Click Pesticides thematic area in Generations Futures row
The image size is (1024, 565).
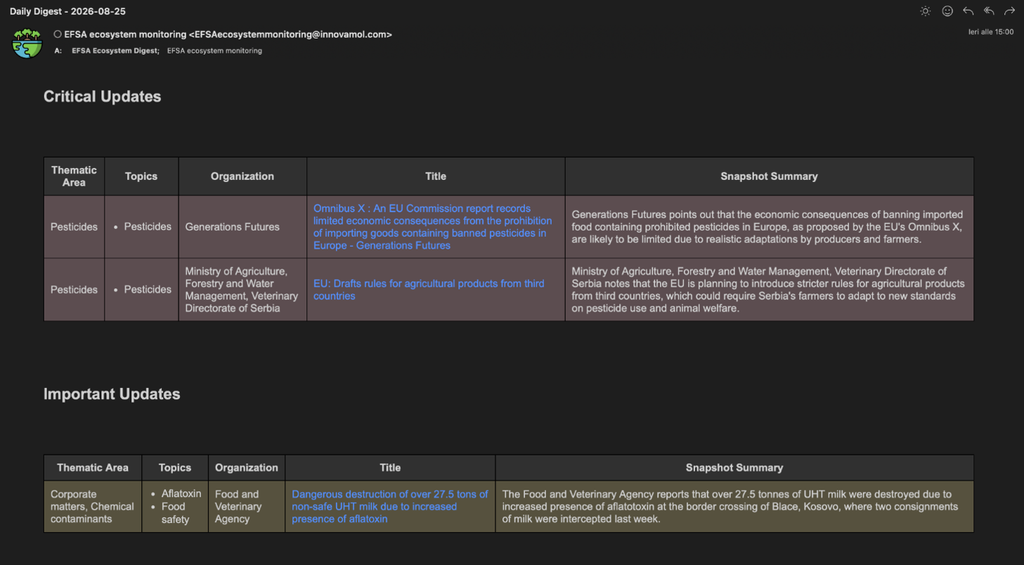coord(74,227)
